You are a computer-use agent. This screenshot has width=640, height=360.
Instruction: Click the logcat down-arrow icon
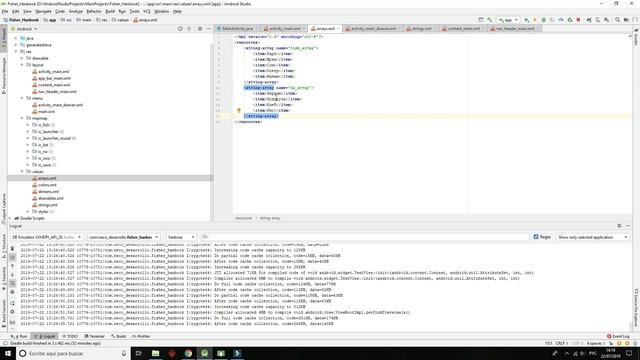click(x=12, y=275)
